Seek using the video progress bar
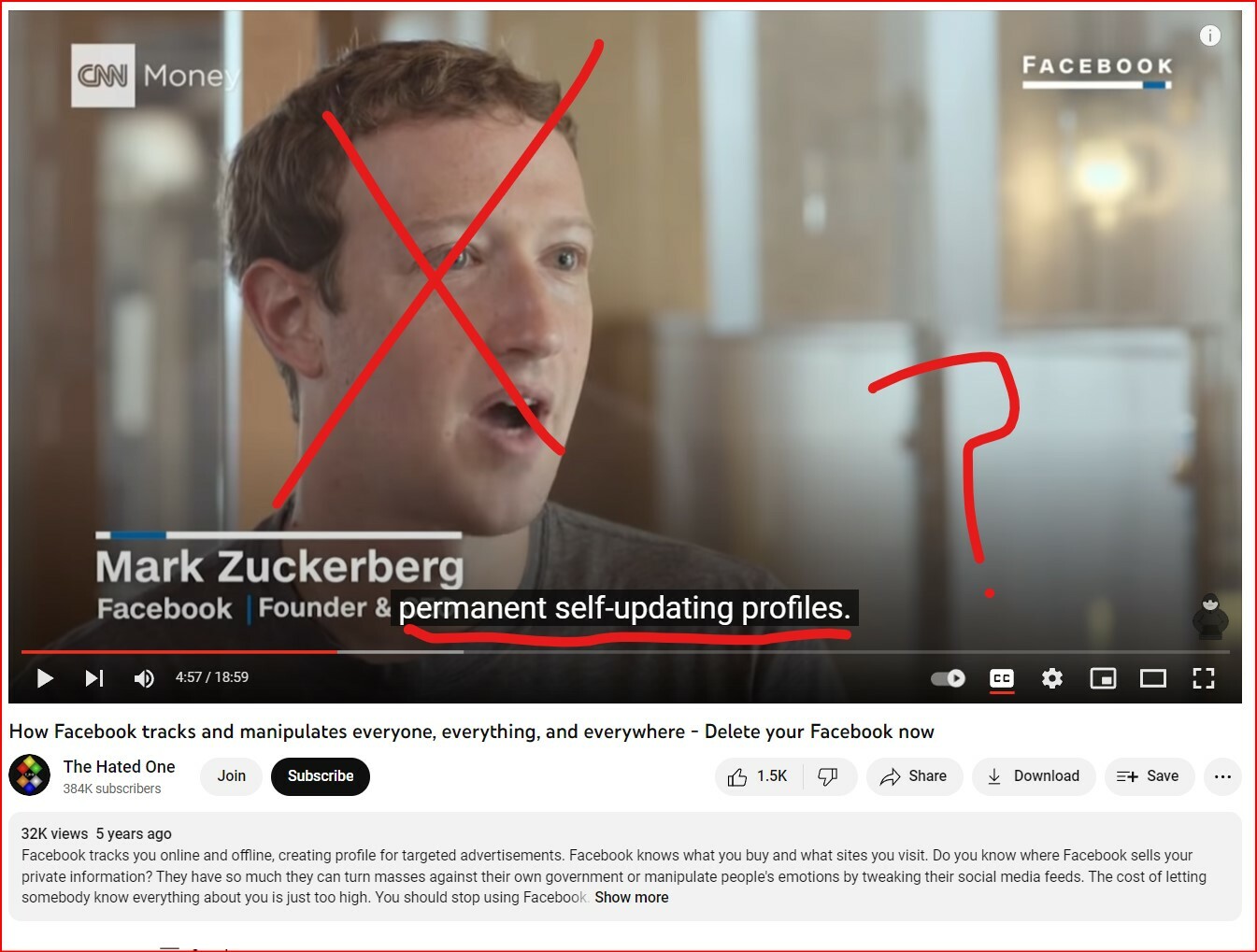Viewport: 1257px width, 952px height. [625, 652]
